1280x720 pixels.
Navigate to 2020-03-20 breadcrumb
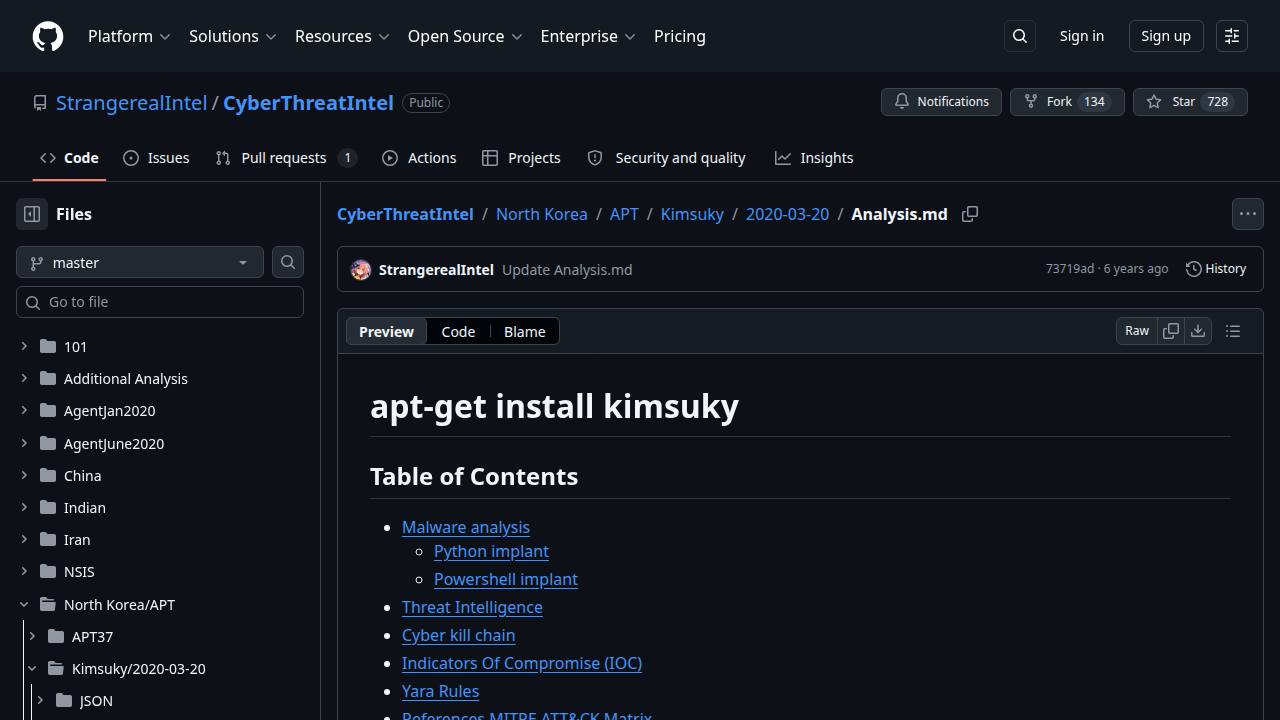(787, 214)
